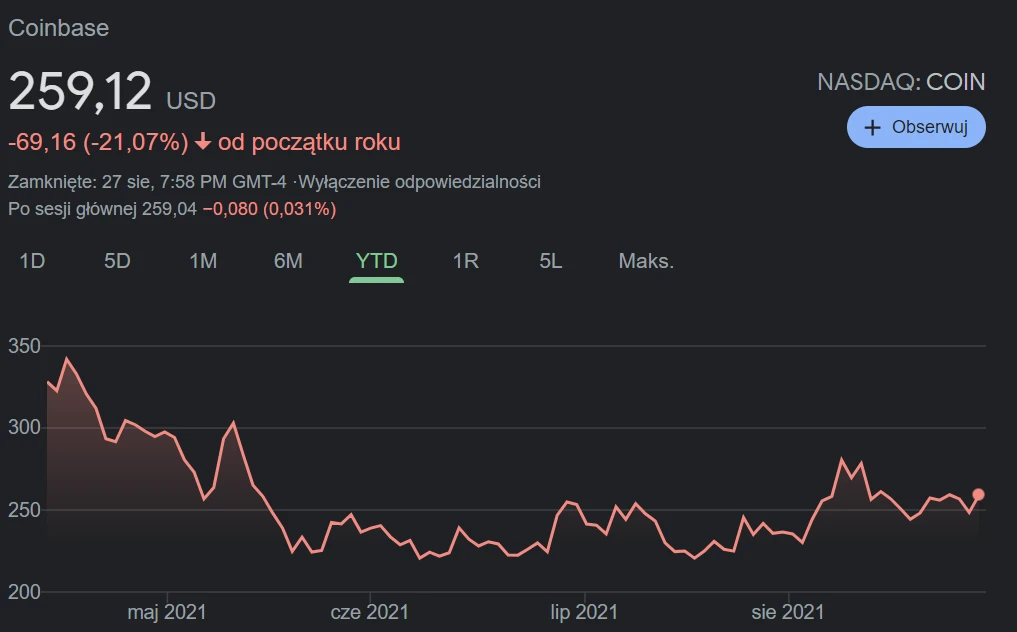This screenshot has height=632, width=1017.
Task: Click the -69,16 (-21,07%) change text
Action: click(x=99, y=142)
